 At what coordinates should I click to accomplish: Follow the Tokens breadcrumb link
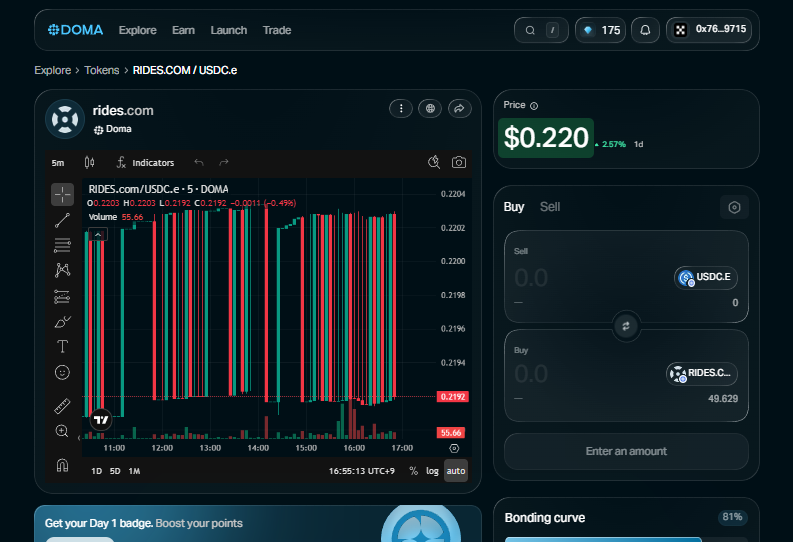click(x=102, y=70)
